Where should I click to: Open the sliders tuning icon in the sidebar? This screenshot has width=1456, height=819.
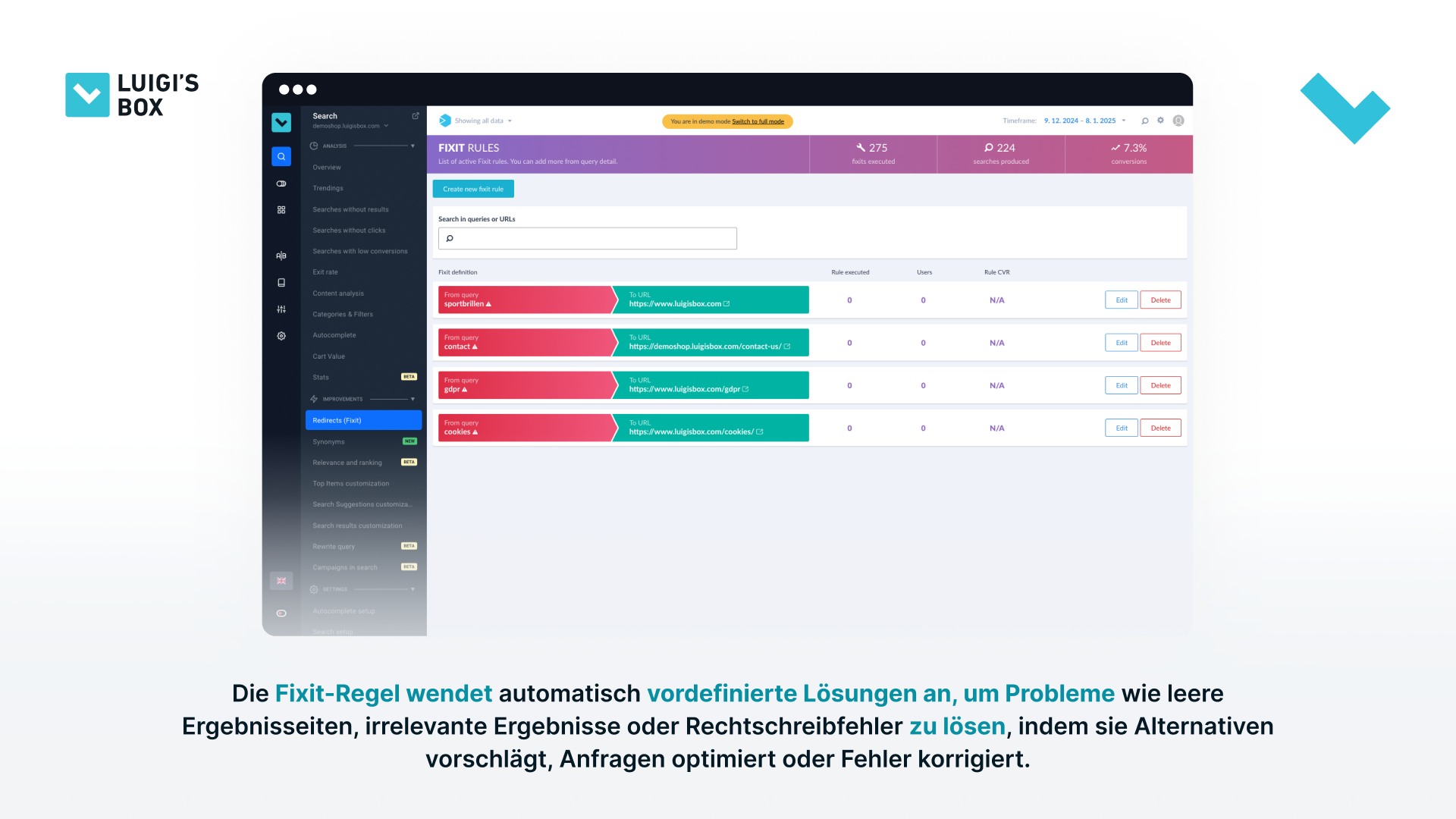pos(281,309)
